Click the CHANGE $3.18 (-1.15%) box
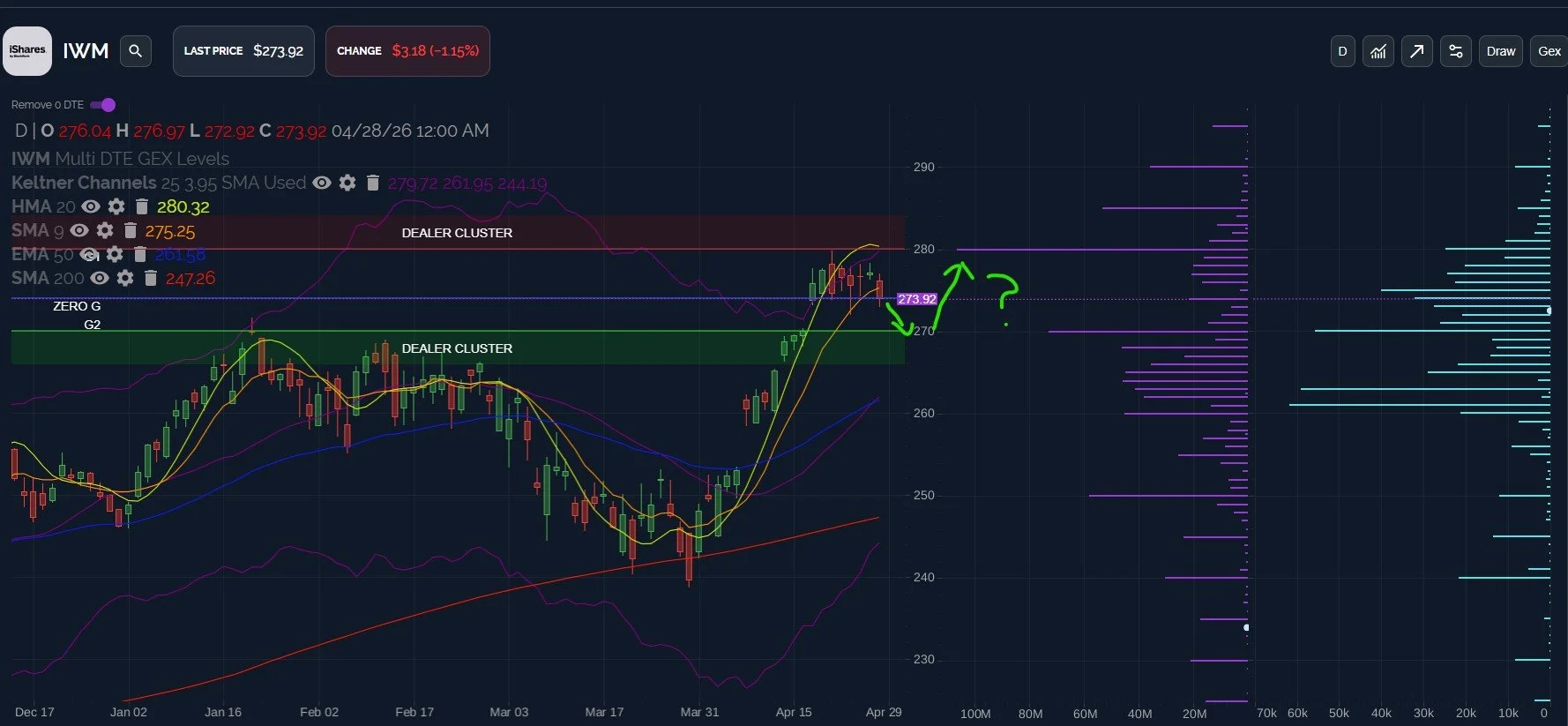This screenshot has width=1568, height=726. 407,51
